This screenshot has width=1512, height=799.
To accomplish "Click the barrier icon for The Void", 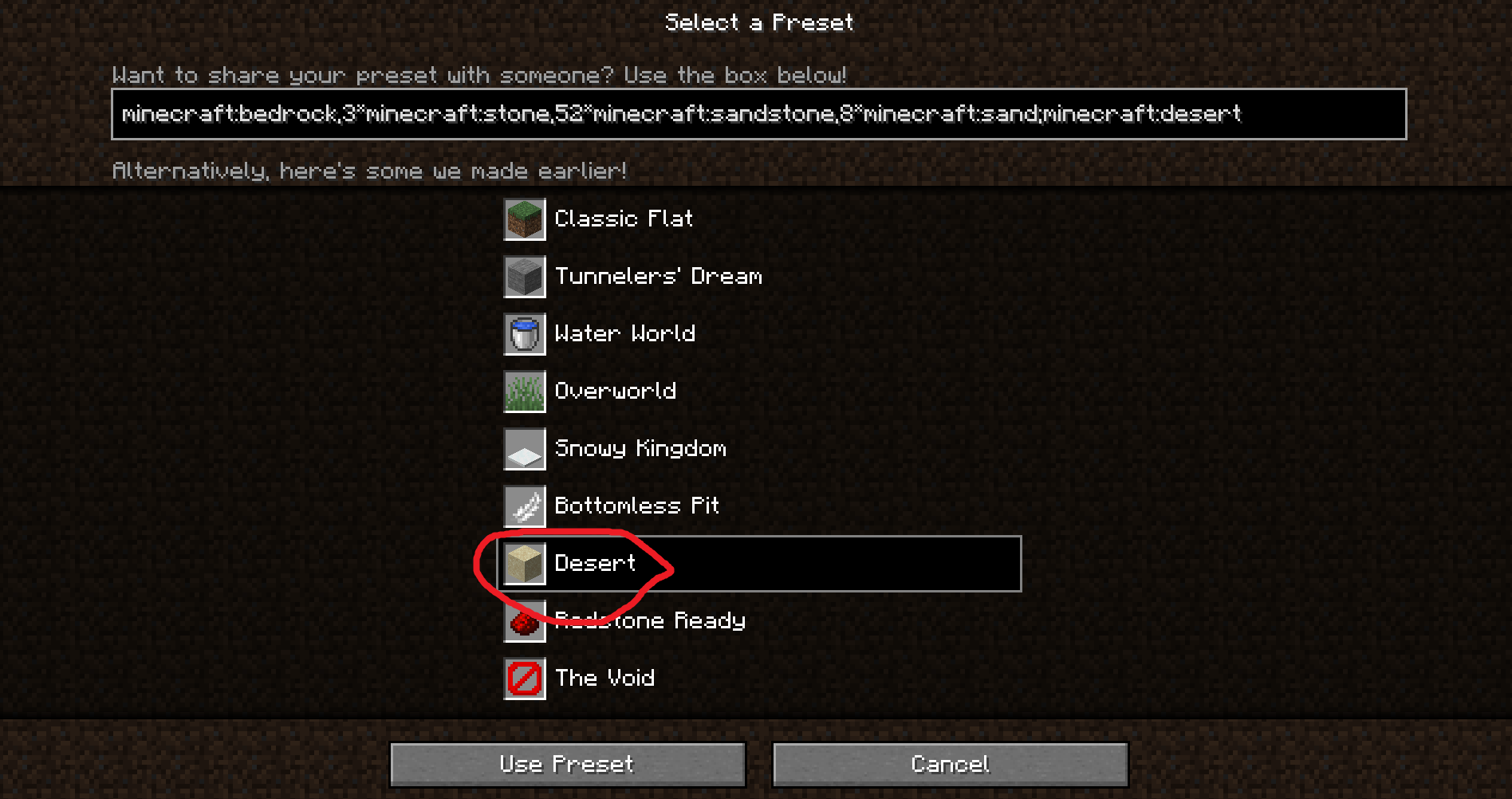I will (x=525, y=679).
